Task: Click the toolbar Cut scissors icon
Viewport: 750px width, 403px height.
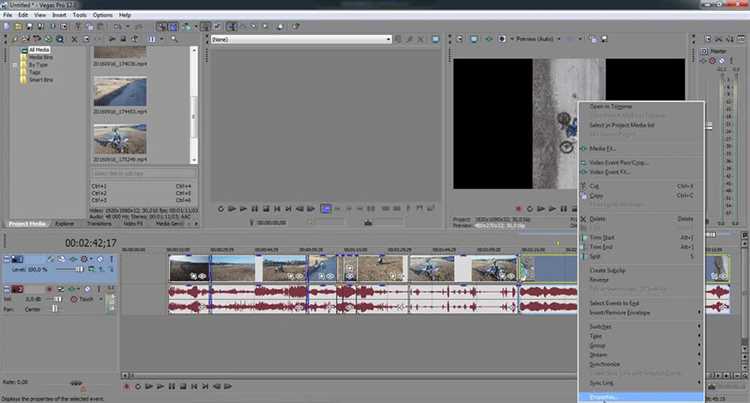Action: coord(78,27)
